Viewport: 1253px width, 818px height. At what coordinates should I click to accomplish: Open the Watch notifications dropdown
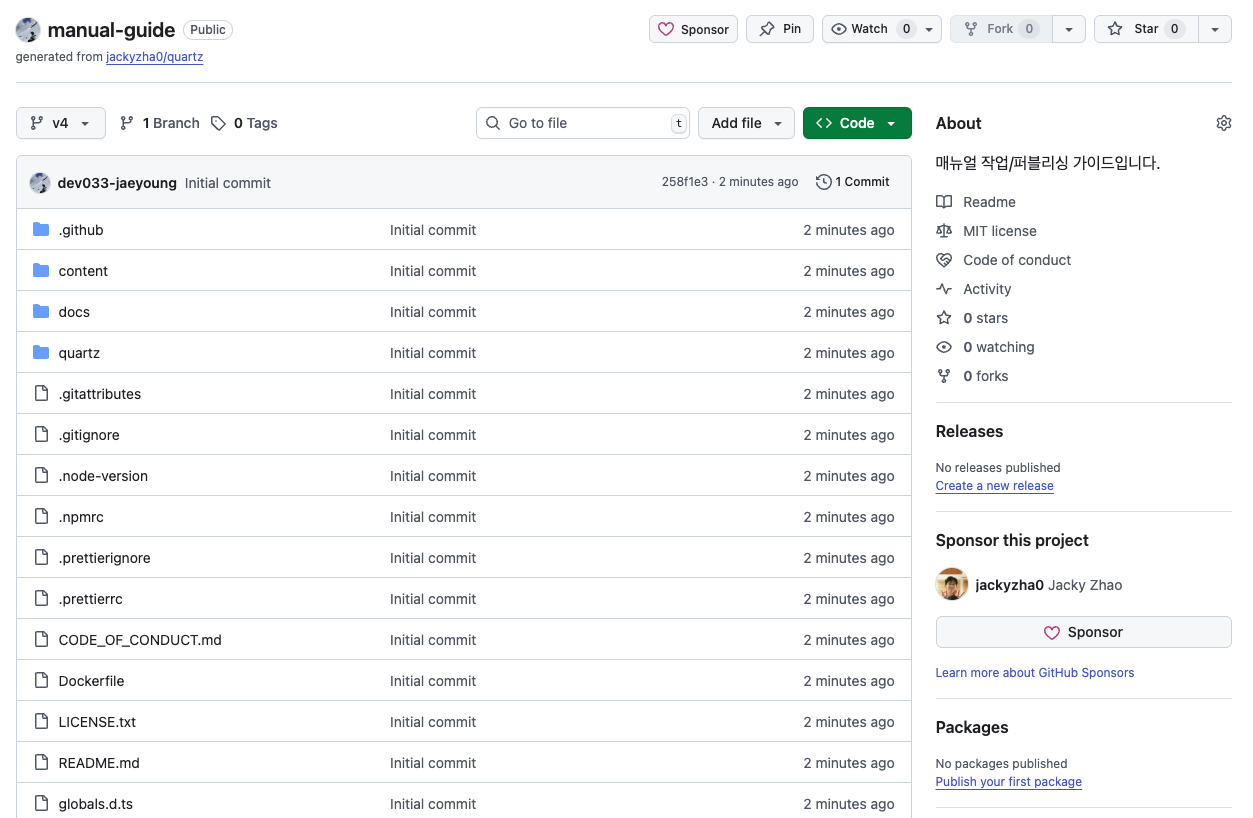tap(882, 29)
